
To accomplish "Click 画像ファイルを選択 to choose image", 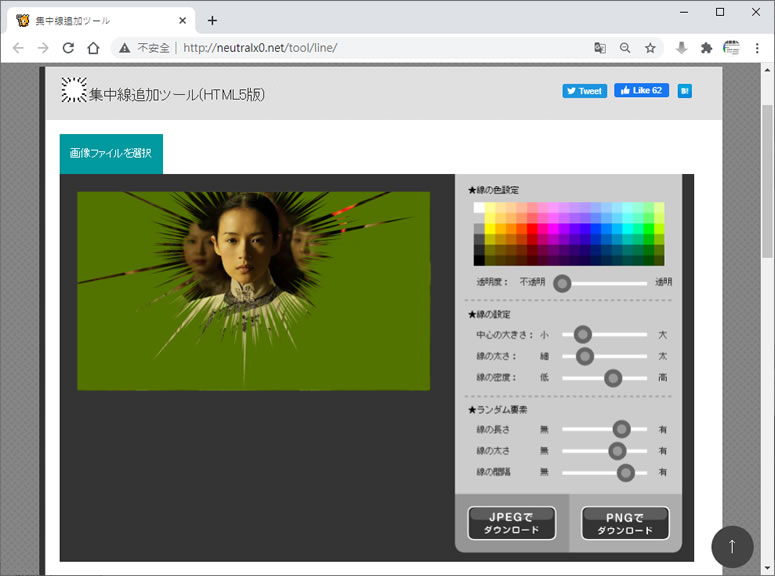I will click(x=111, y=153).
